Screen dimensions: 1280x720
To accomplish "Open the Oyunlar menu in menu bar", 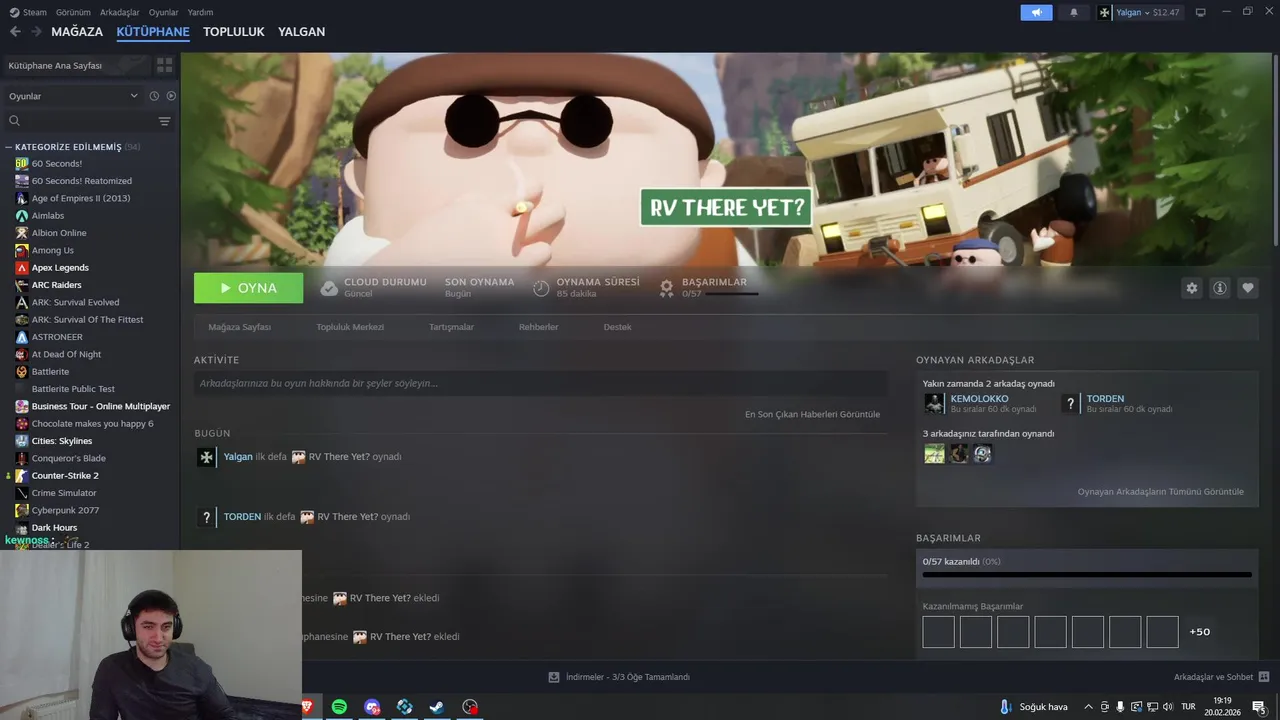I will coord(163,12).
